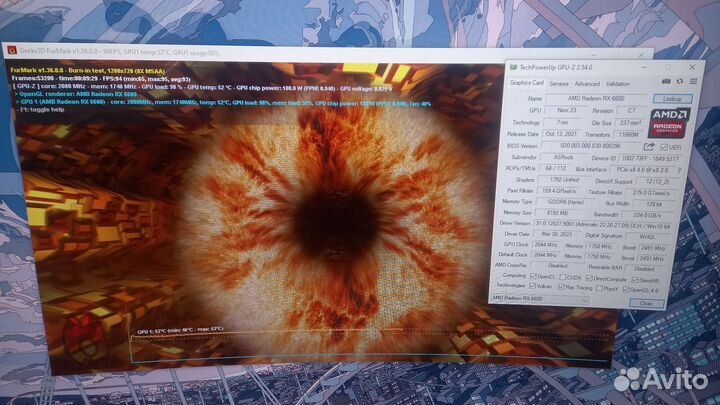Open the Advanced tab
This screenshot has width=720, height=405.
[587, 84]
